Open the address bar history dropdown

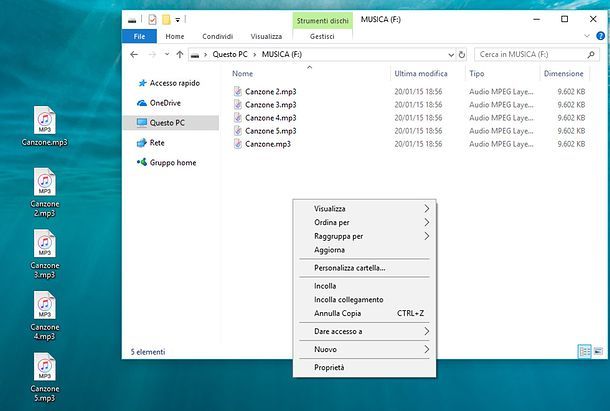tap(451, 55)
